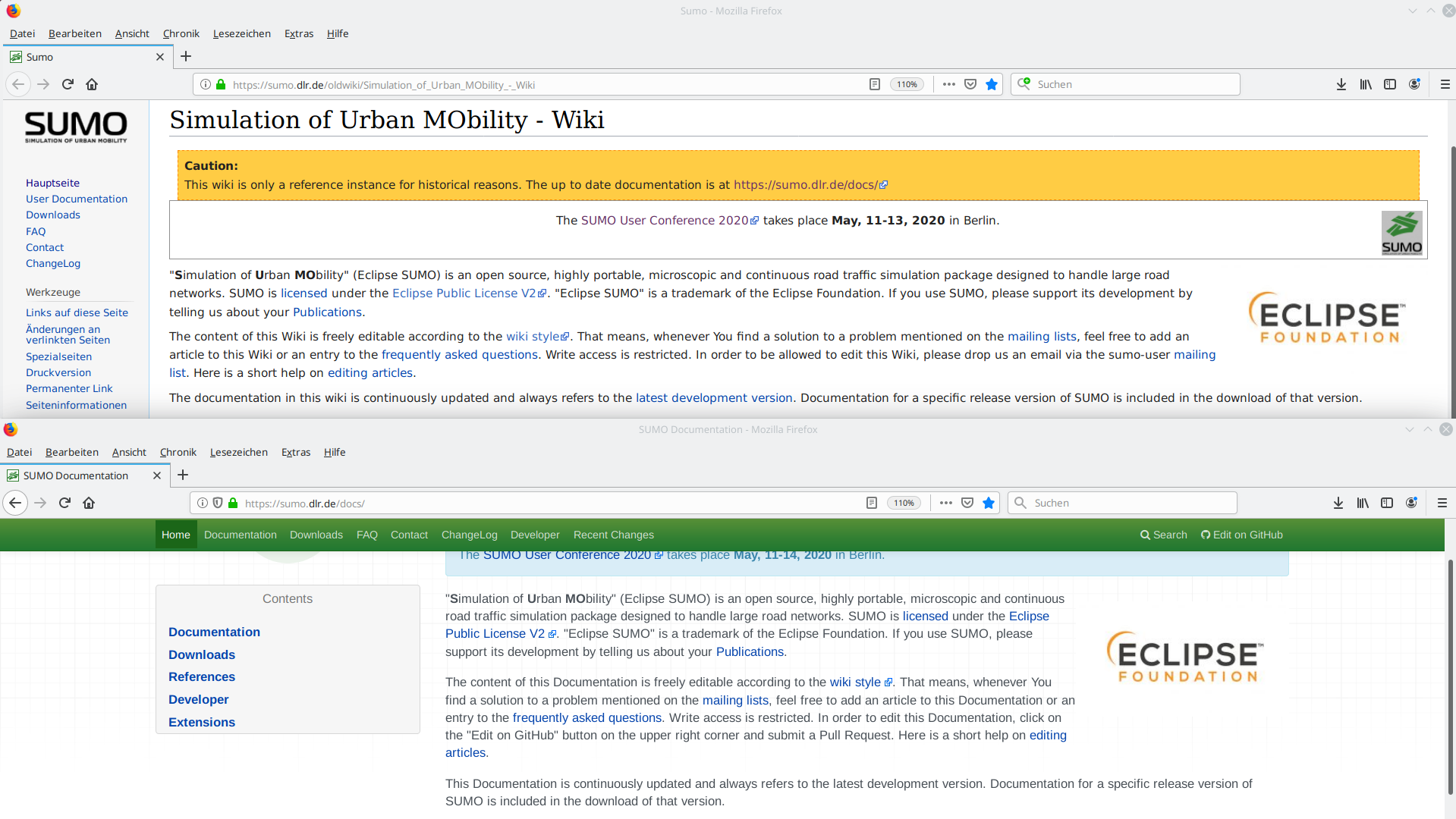
Task: Open Ansicht menu in bottom window
Action: pos(129,452)
